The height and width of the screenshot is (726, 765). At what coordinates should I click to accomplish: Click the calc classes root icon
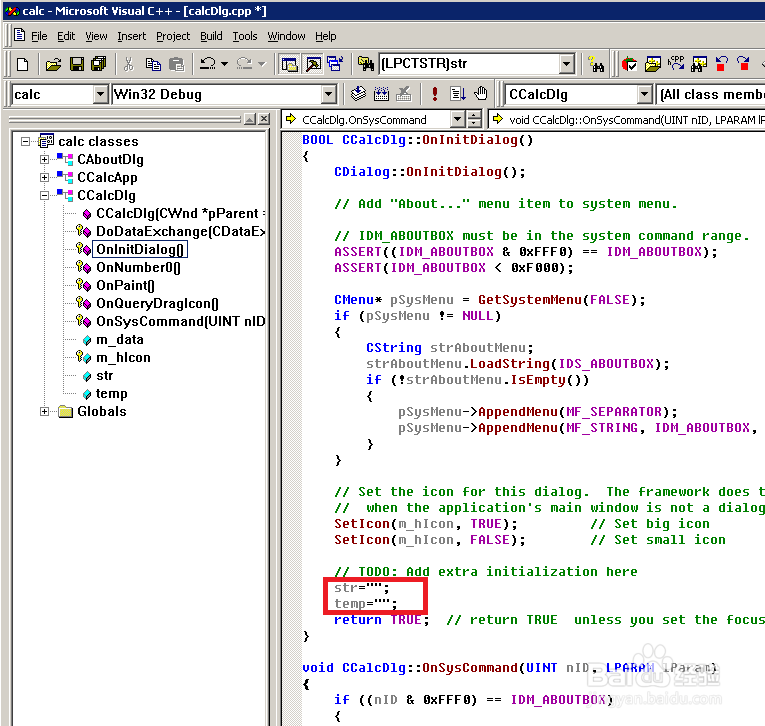coord(46,141)
